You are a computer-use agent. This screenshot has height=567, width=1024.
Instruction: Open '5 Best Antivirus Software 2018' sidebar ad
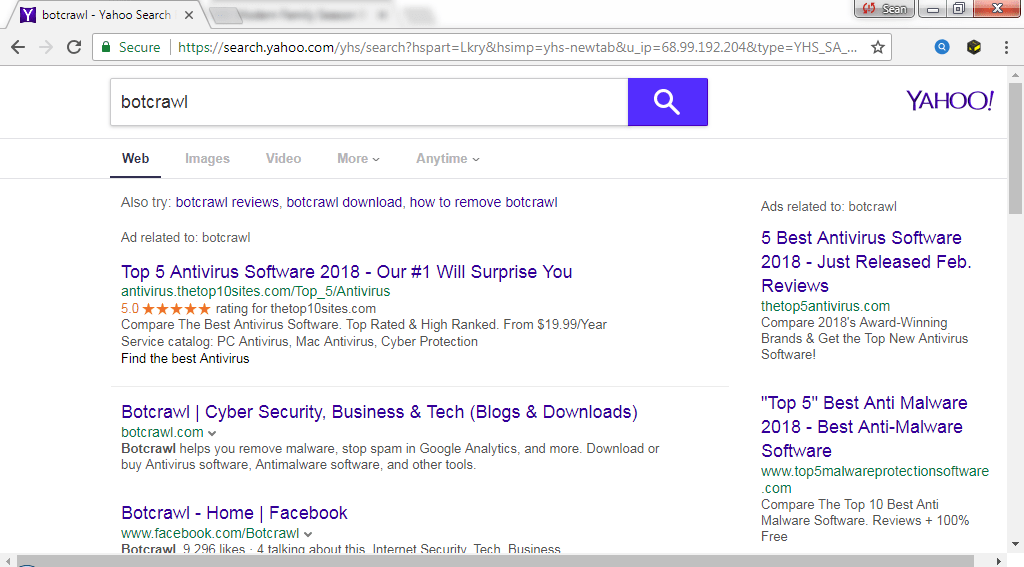coord(866,262)
